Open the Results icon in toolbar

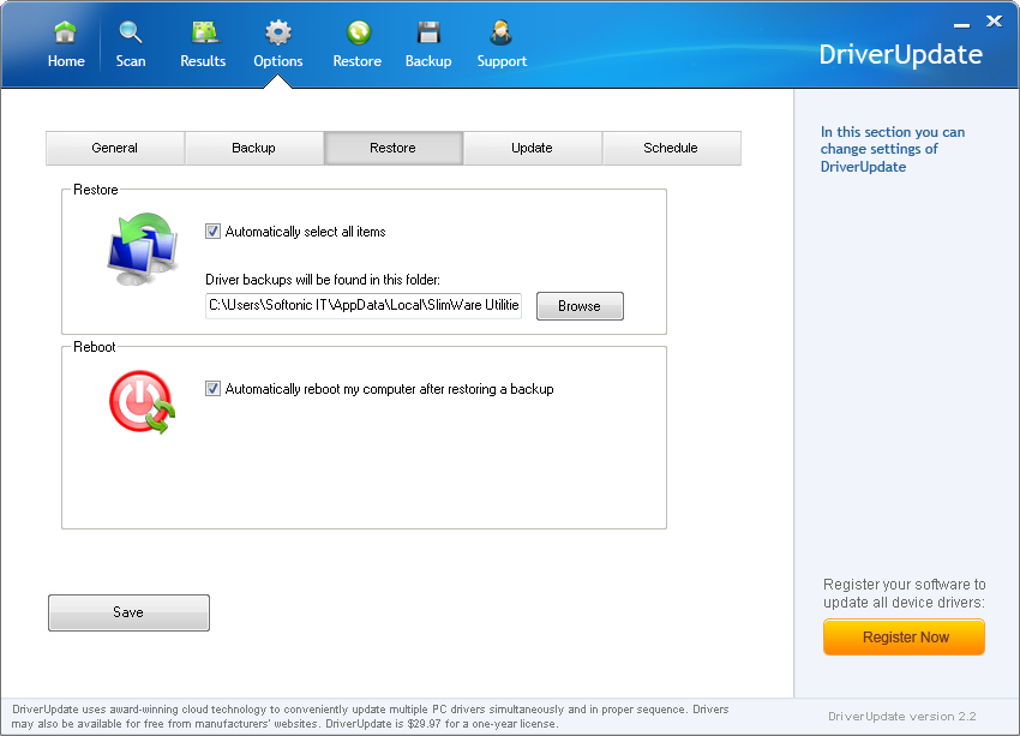[204, 32]
